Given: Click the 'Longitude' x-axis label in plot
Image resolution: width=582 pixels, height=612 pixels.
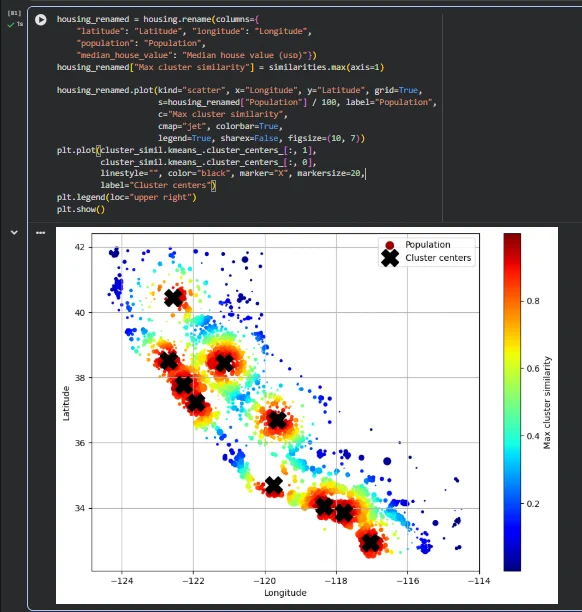Looking at the screenshot, I should coord(285,593).
